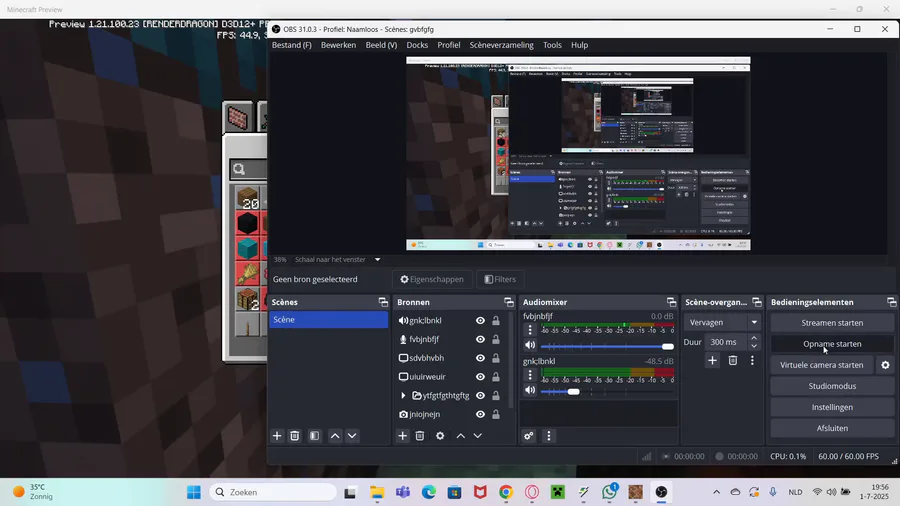This screenshot has height=506, width=900.
Task: Move scene up arrow in Scènes panel
Action: click(x=335, y=436)
